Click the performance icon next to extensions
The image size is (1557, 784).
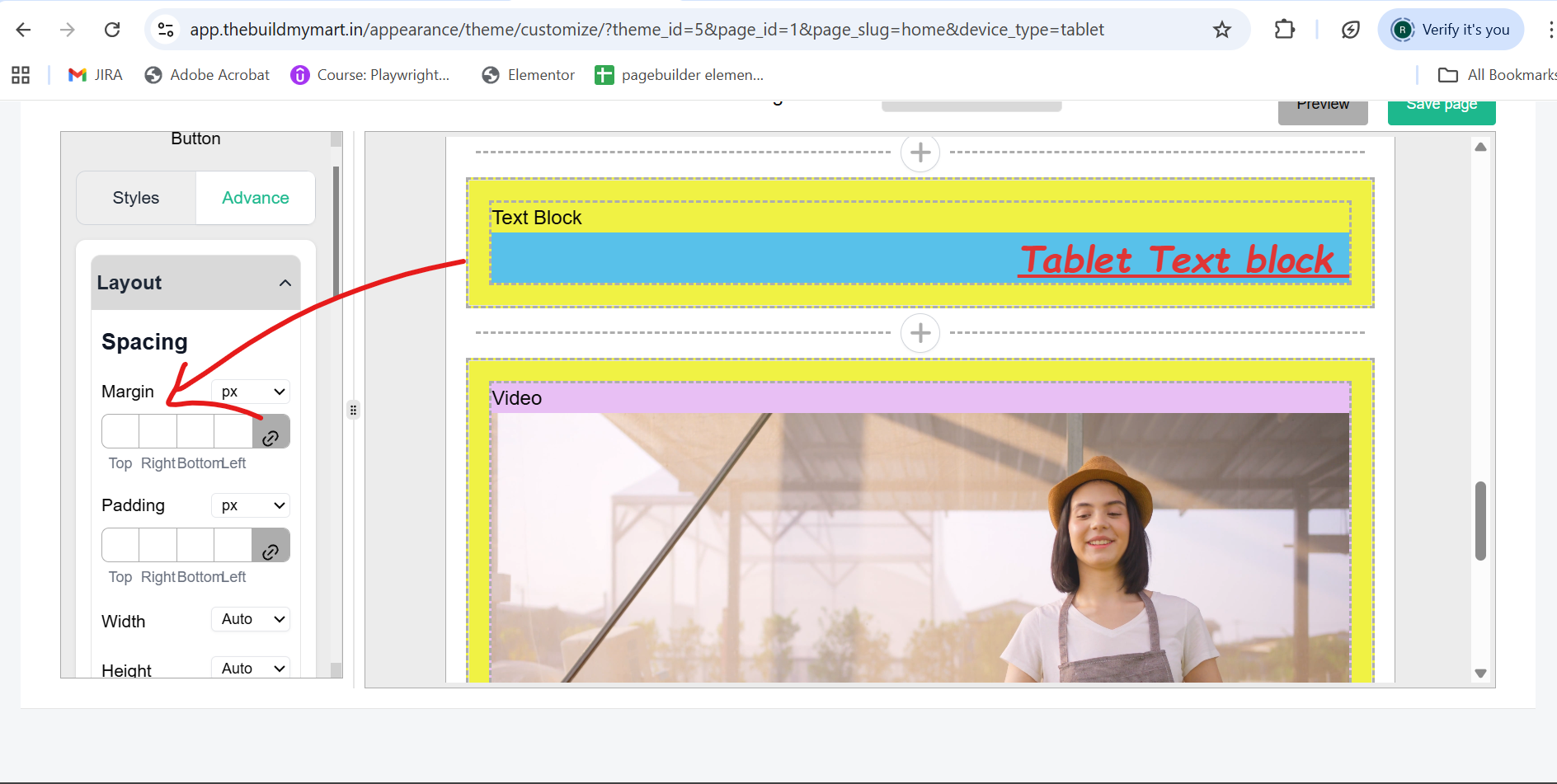click(x=1350, y=30)
